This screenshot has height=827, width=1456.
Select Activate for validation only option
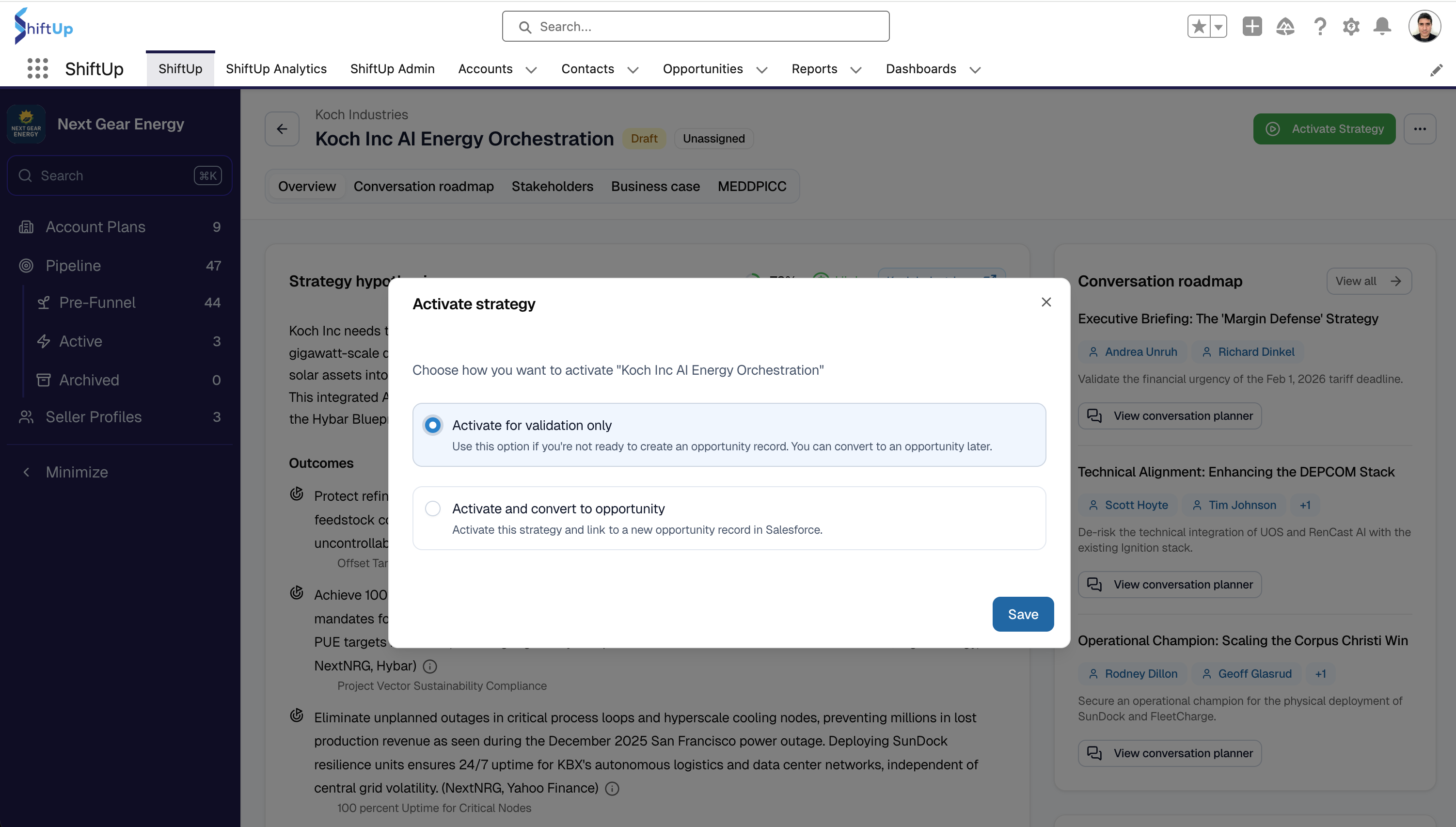coord(433,425)
